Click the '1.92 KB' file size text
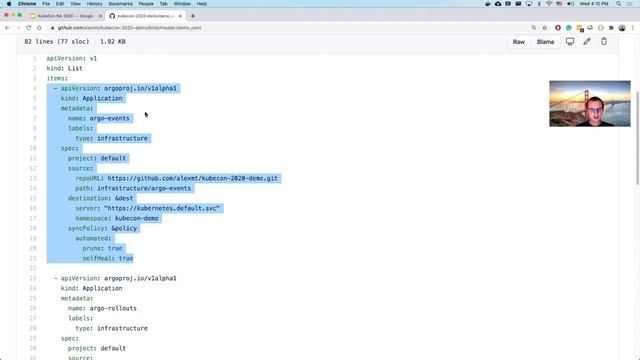640x360 pixels. [113, 42]
